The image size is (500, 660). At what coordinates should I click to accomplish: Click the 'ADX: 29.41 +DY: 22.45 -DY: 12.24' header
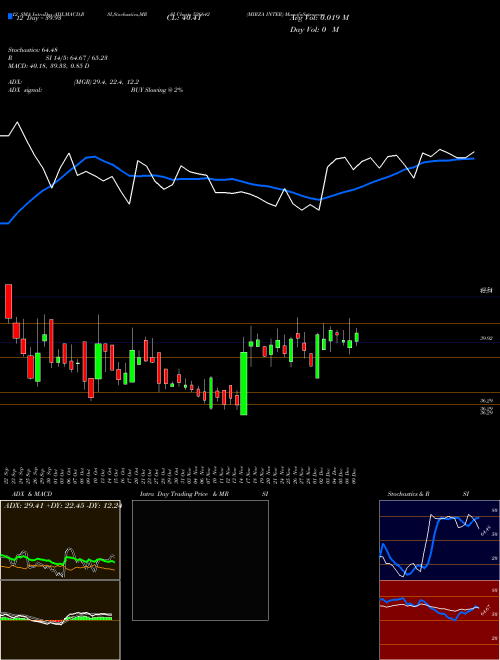pyautogui.click(x=62, y=505)
